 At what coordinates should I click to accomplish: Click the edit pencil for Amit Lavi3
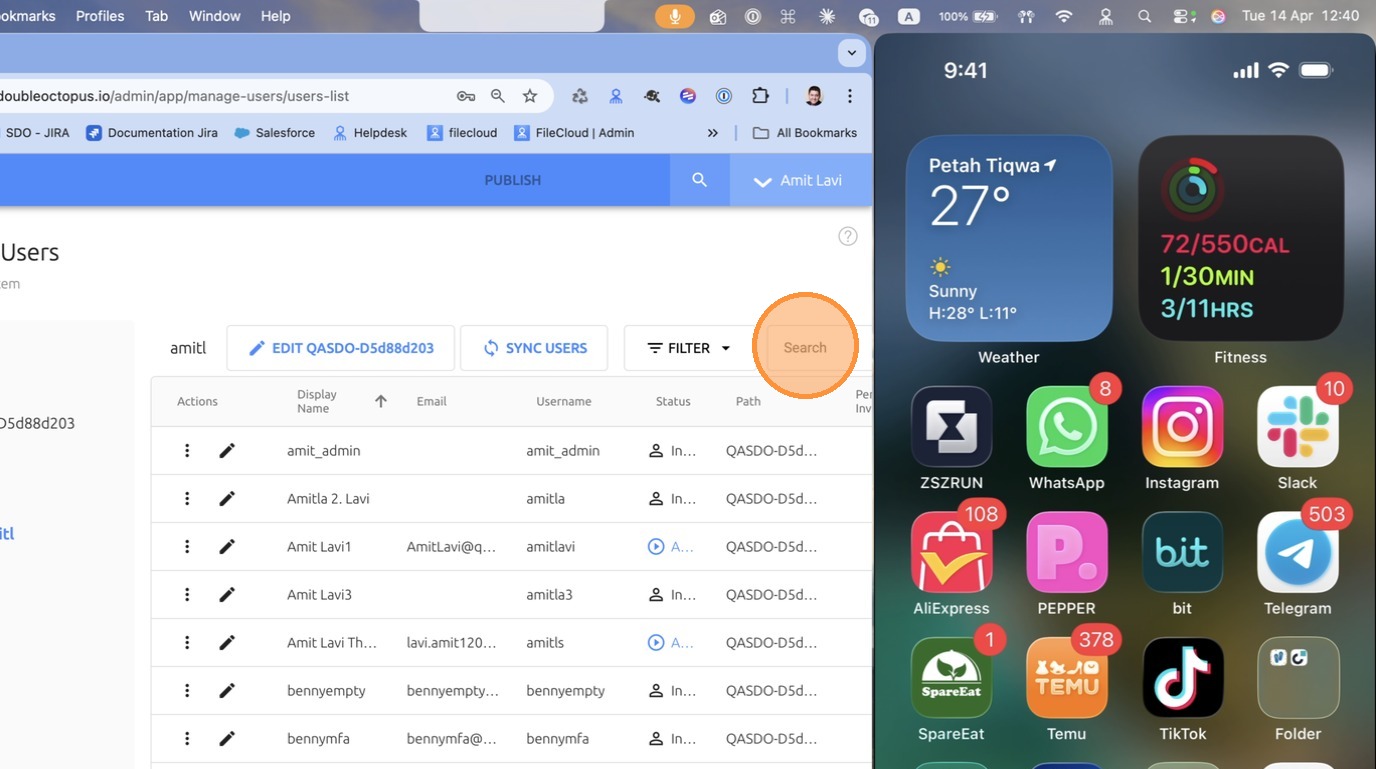pos(227,595)
